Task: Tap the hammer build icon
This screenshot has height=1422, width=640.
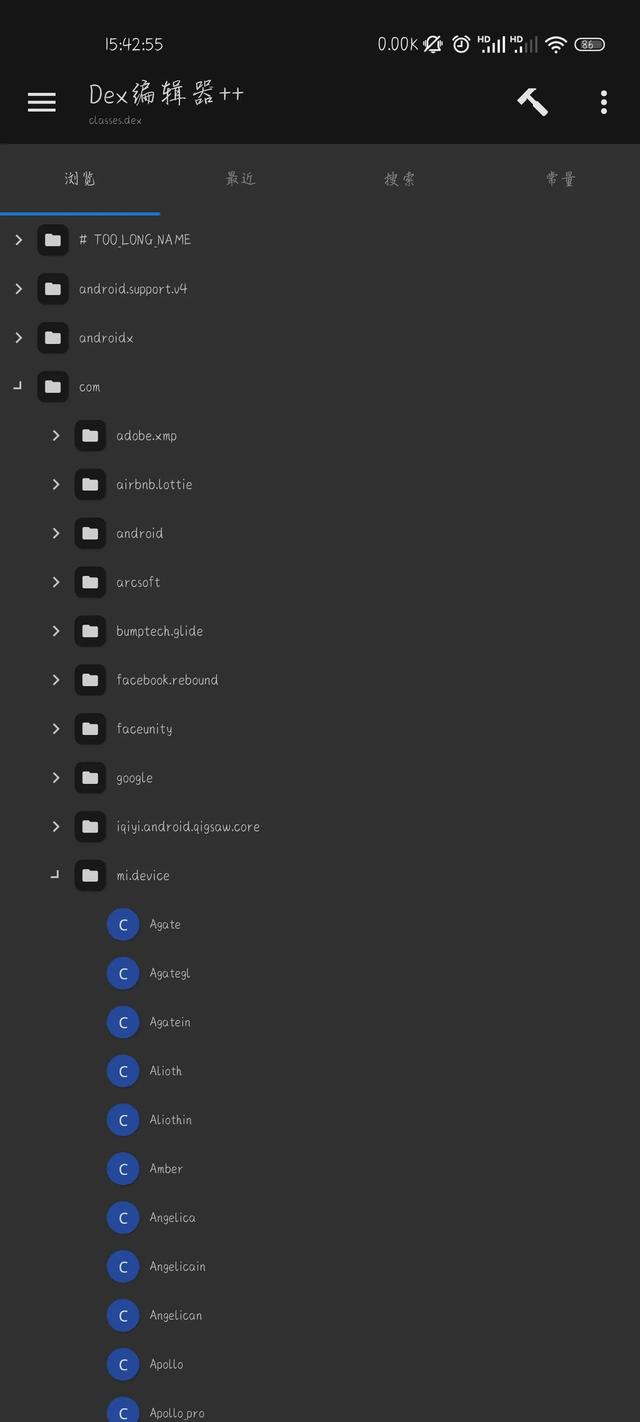Action: coord(532,102)
